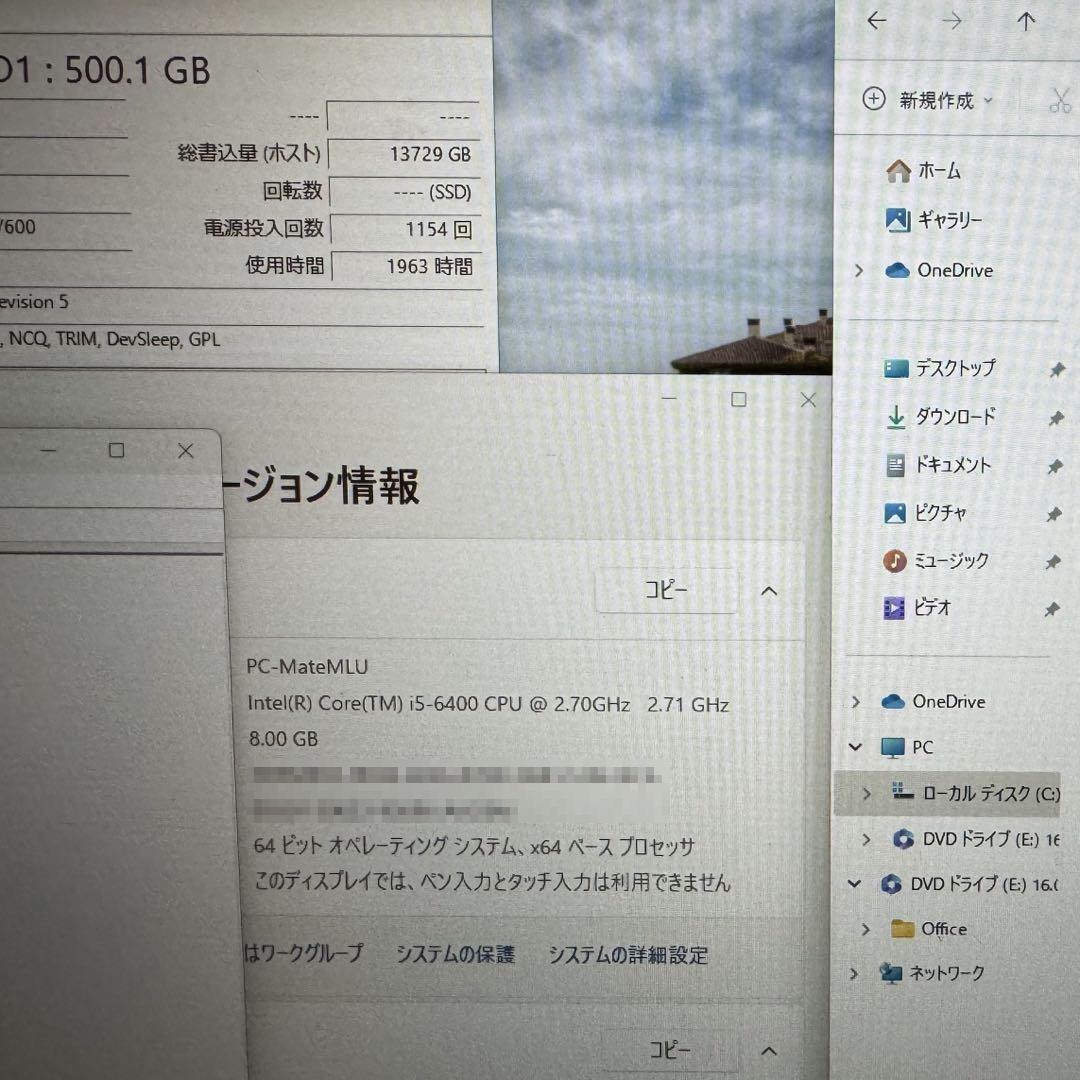Click the pin icon beside ピクチャ

click(x=1053, y=515)
